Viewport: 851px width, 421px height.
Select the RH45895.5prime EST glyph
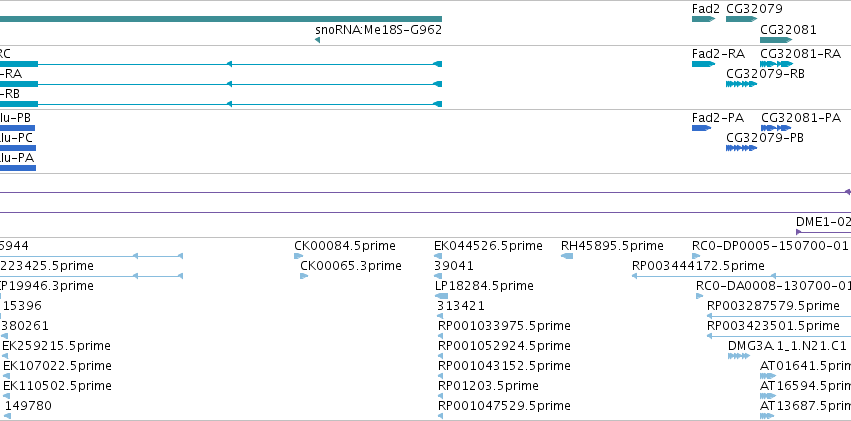pos(567,256)
